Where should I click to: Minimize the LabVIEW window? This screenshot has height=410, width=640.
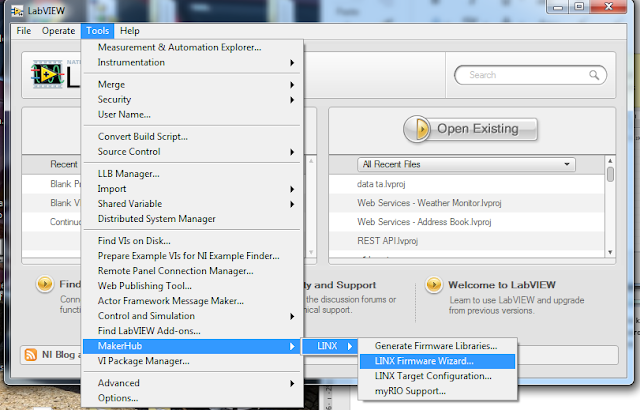point(558,7)
